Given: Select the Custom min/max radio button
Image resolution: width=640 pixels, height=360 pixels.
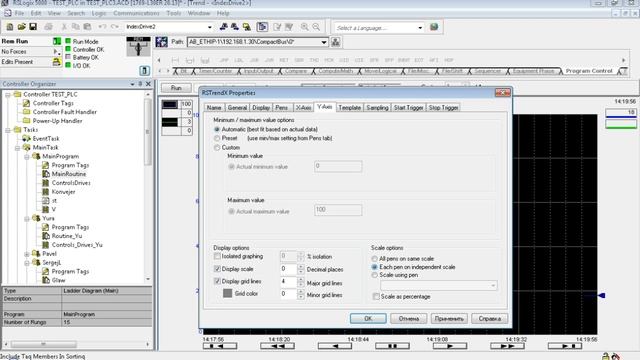Looking at the screenshot, I should [217, 147].
